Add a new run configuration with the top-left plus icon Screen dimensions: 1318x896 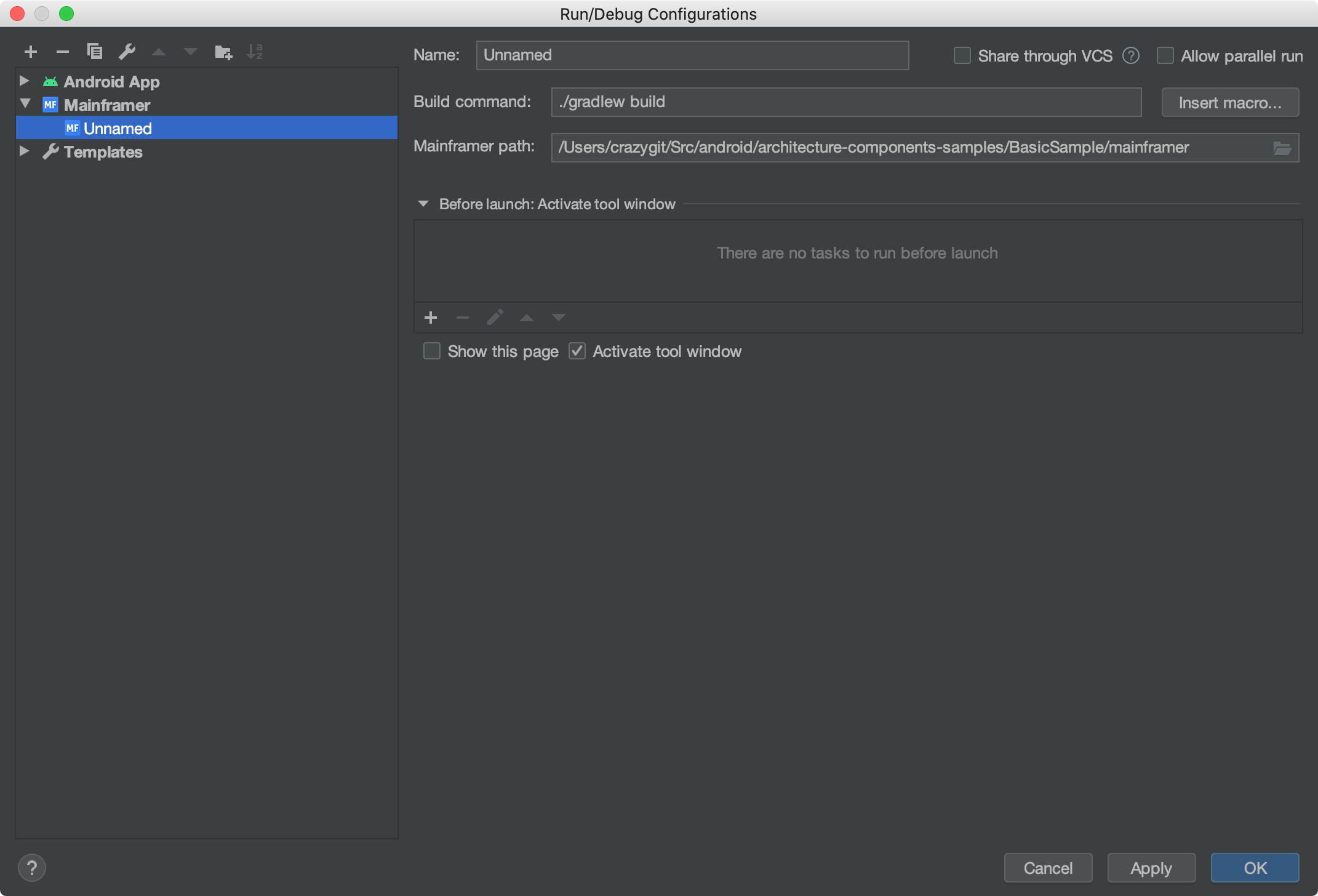click(x=31, y=52)
